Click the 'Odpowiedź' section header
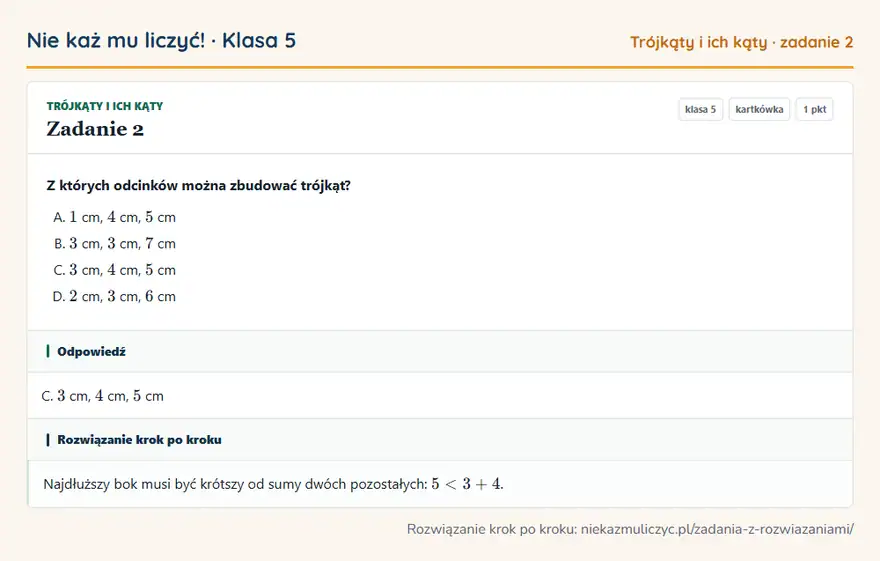The width and height of the screenshot is (880, 561). (x=440, y=352)
